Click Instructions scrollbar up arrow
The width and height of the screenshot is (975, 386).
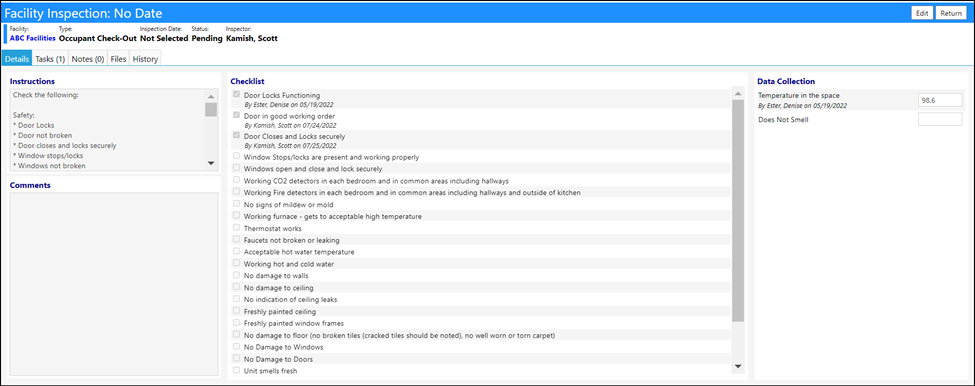point(211,96)
